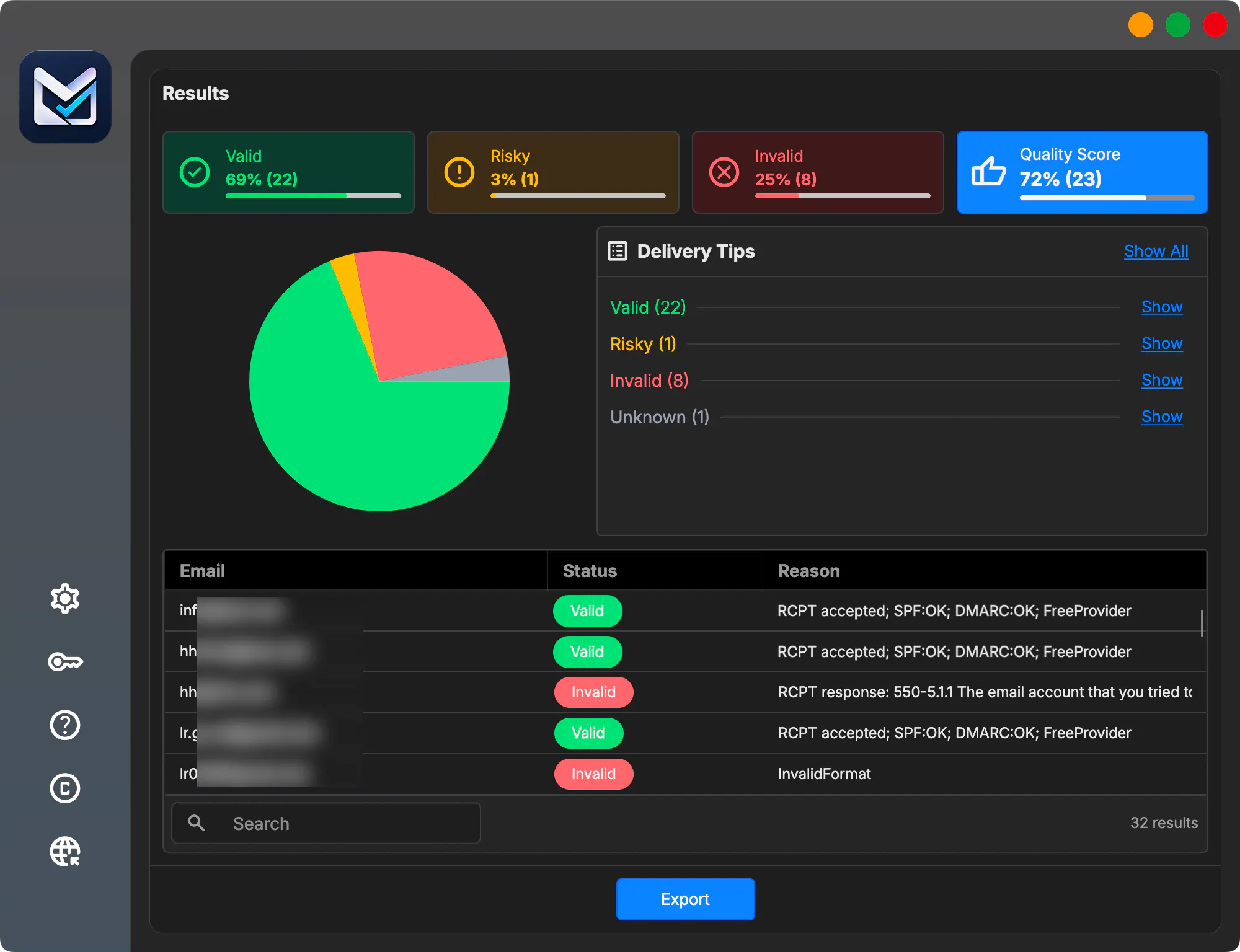Select the Invalid 25% (8) card
The height and width of the screenshot is (952, 1240).
[x=818, y=172]
